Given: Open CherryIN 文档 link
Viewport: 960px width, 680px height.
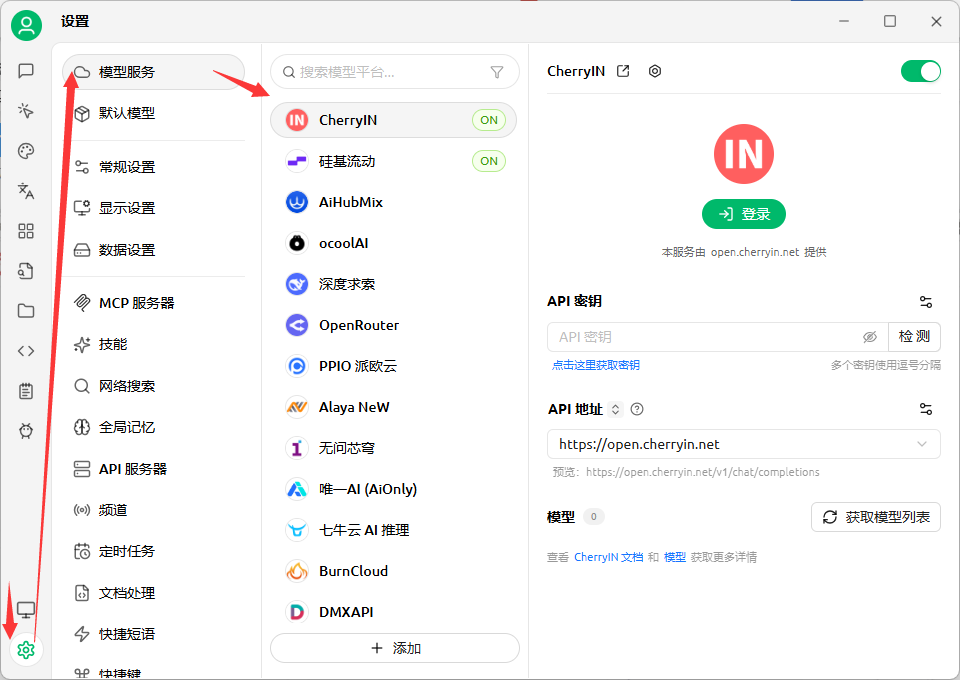Looking at the screenshot, I should click(x=609, y=557).
